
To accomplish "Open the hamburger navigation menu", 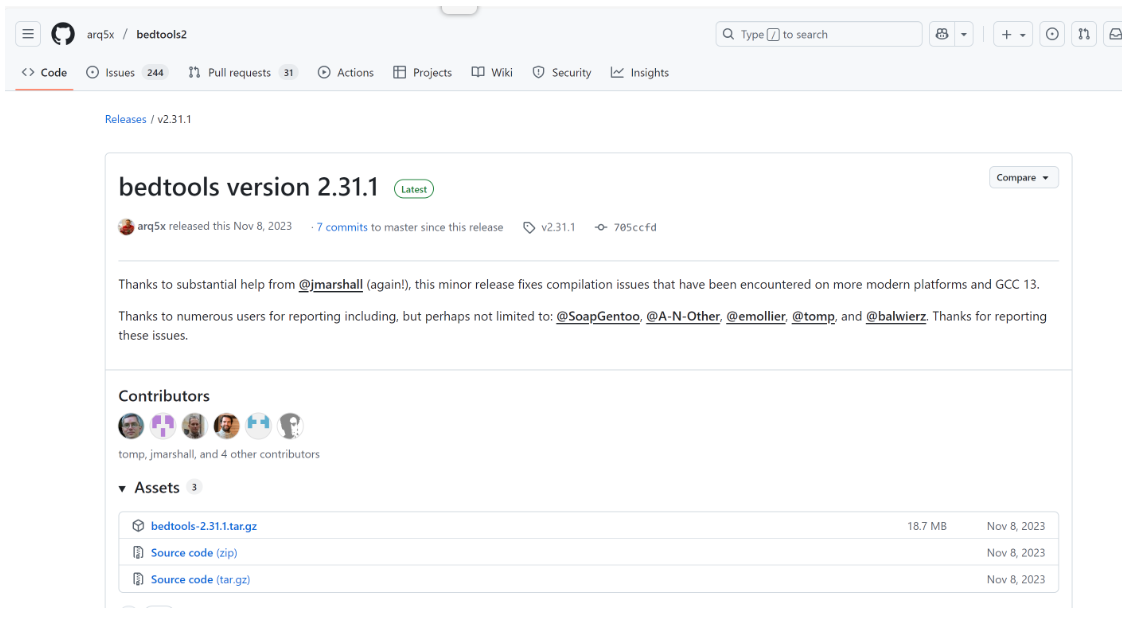I will (28, 34).
